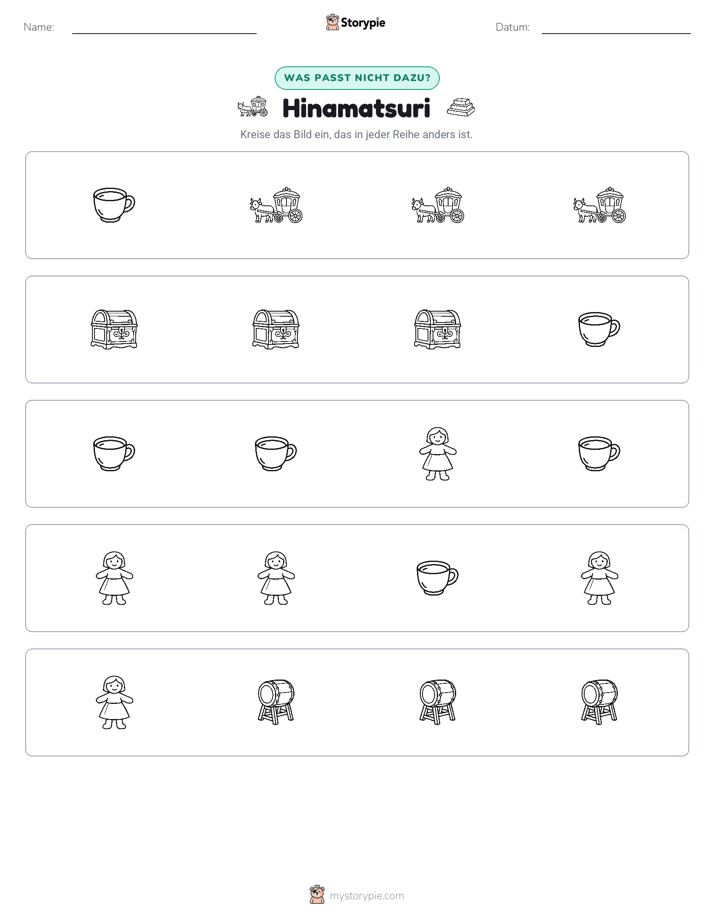Click the middle treasure chest in row two
714x924 pixels.
pos(276,329)
